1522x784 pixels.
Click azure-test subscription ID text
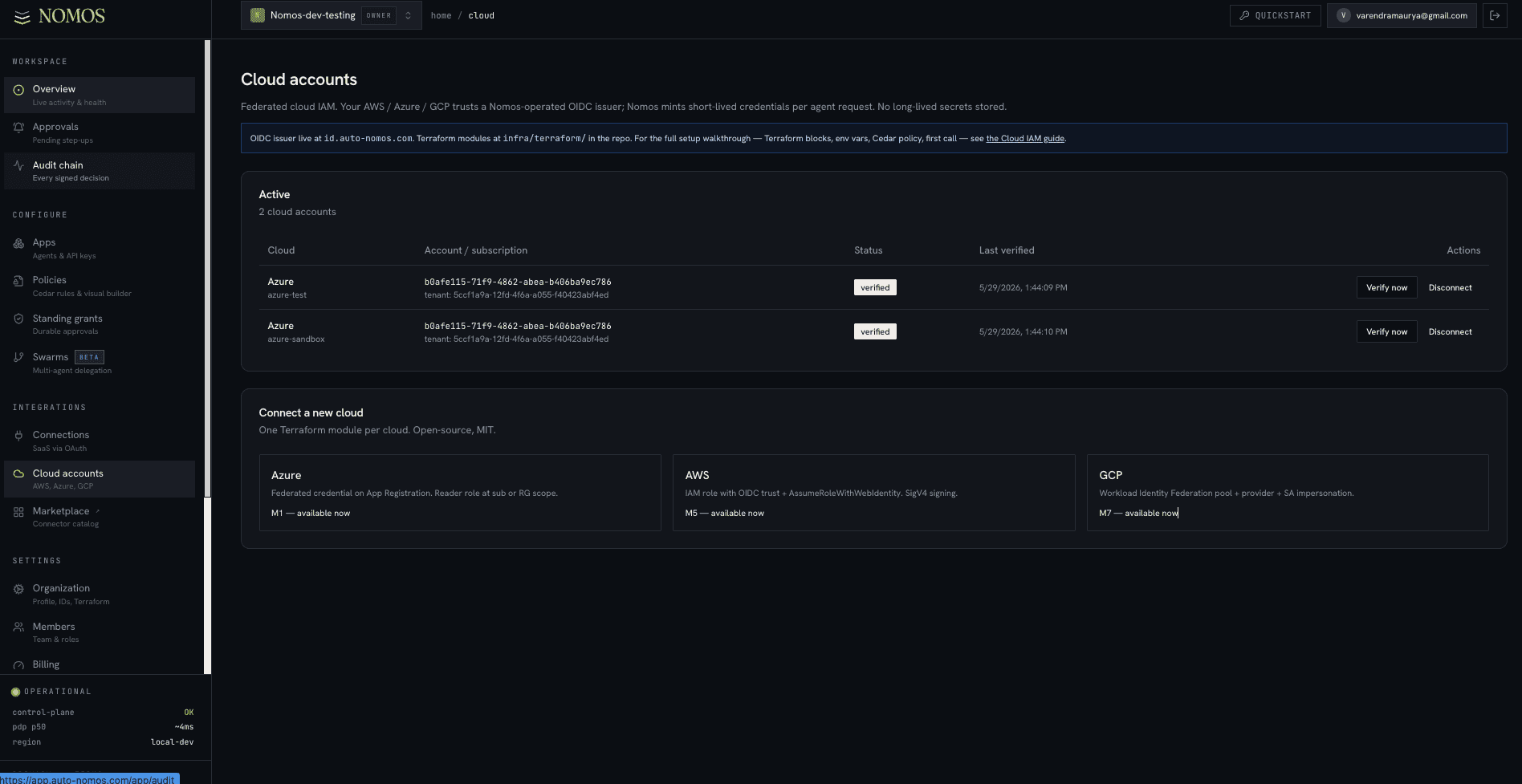tap(518, 282)
